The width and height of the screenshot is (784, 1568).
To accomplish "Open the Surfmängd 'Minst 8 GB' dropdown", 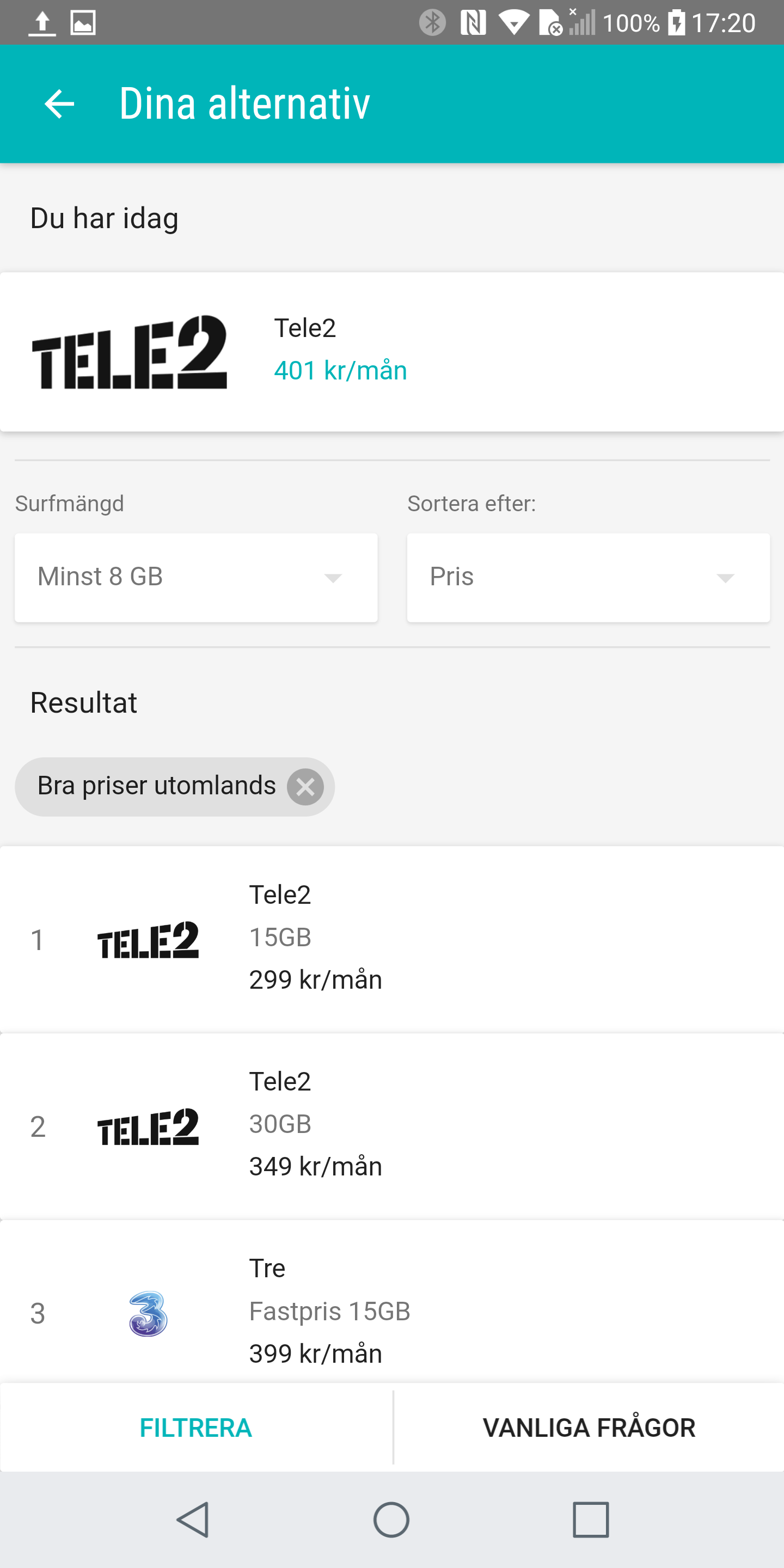I will [195, 577].
